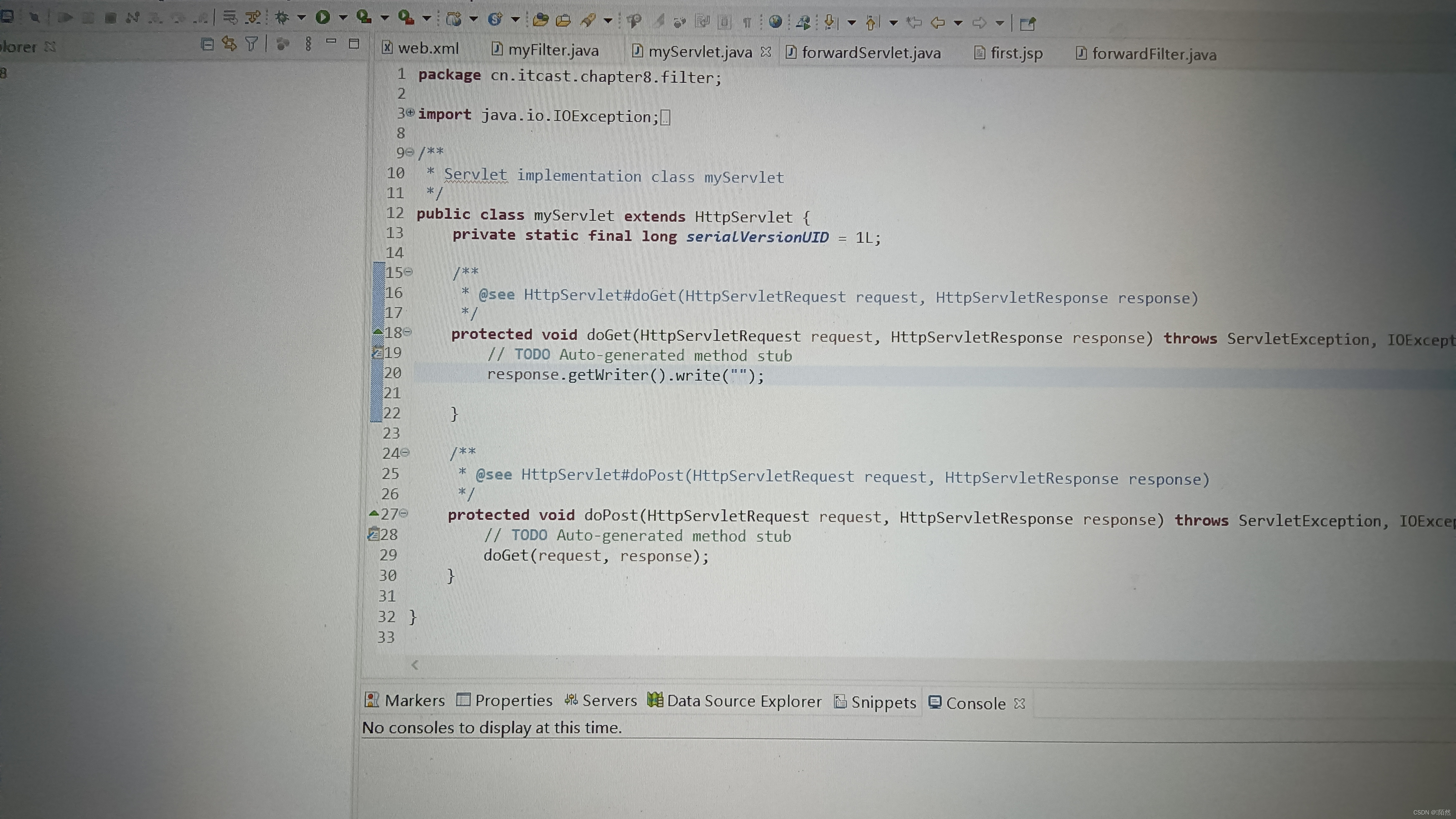The width and height of the screenshot is (1456, 819).
Task: Click the Toggle Breadcrumb icon
Action: pos(634,21)
